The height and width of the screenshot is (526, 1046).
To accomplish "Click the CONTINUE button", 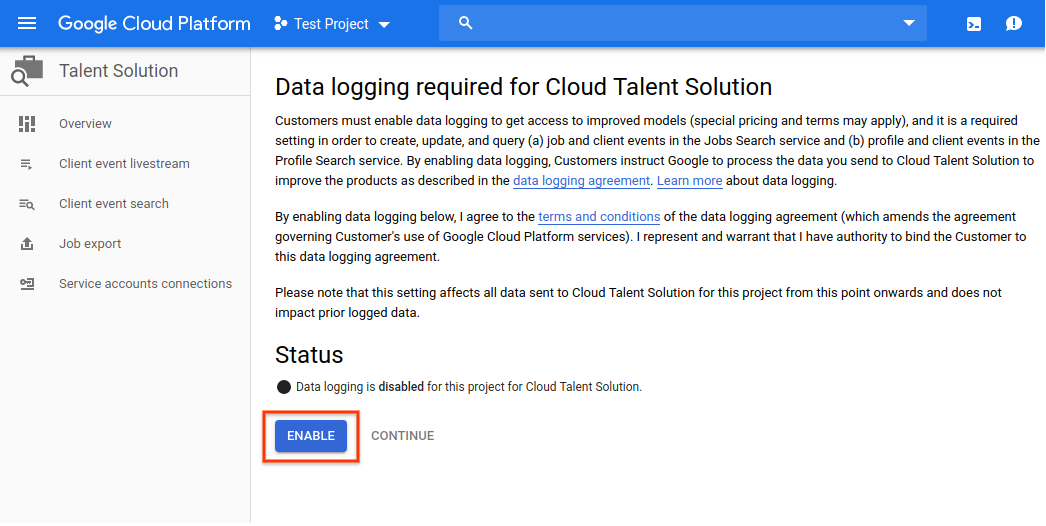I will coord(402,436).
